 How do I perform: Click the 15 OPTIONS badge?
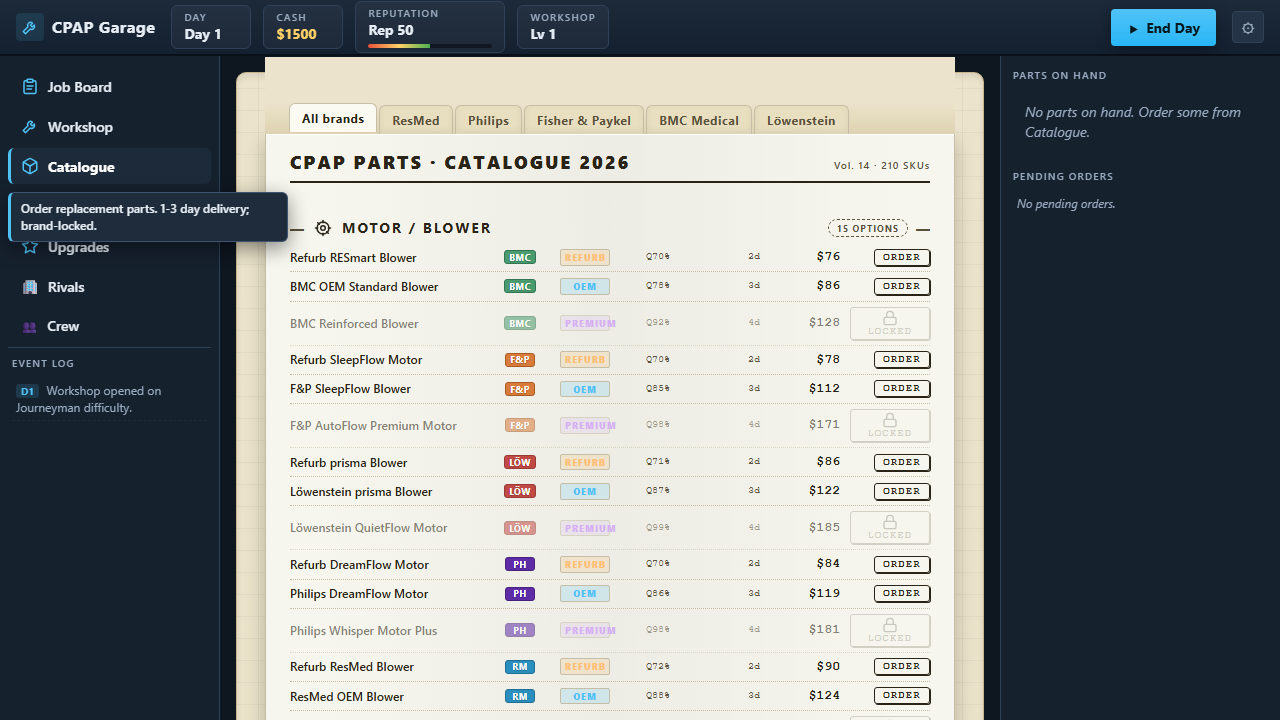pos(868,228)
